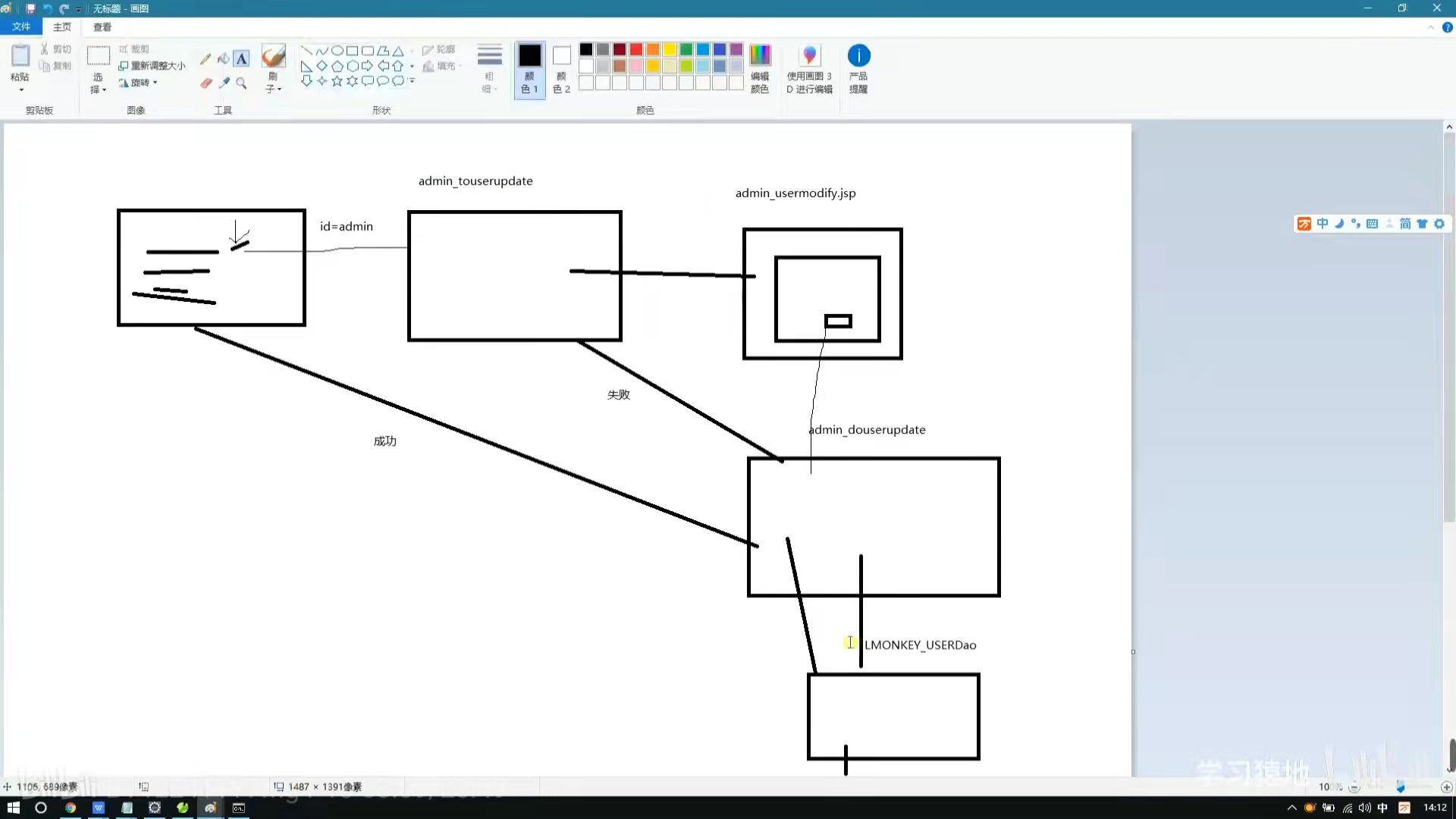This screenshot has width=1456, height=819.
Task: Select the Eraser tool
Action: pos(206,83)
